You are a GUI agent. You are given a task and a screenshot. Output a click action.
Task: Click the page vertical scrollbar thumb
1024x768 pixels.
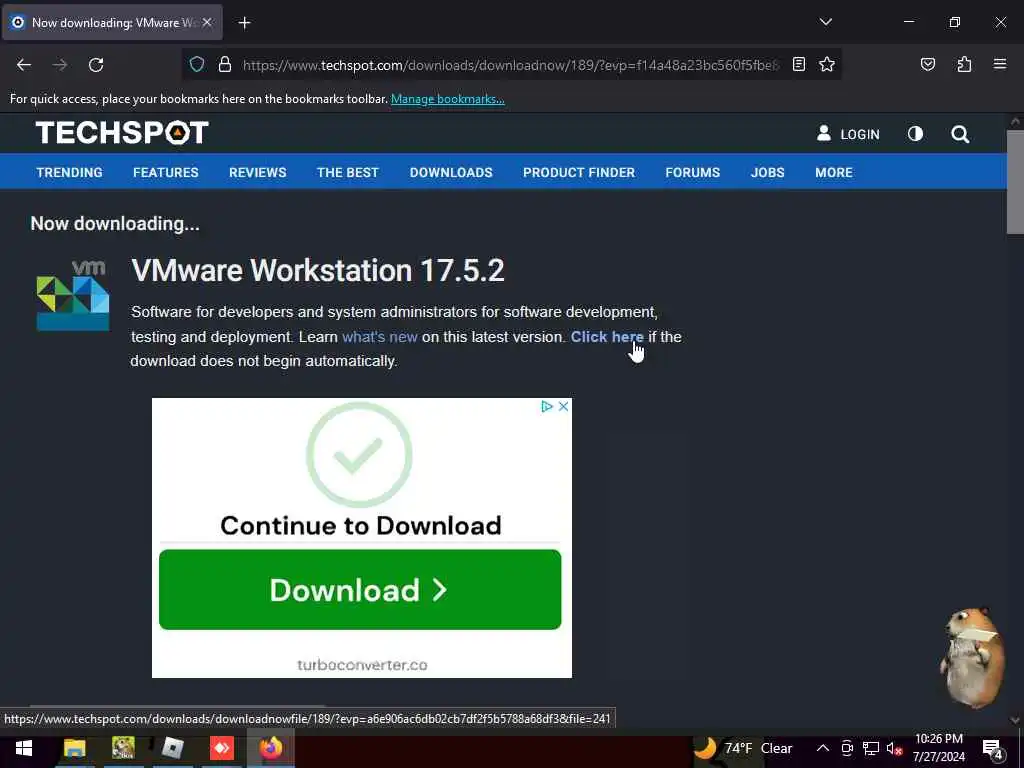coord(1015,181)
